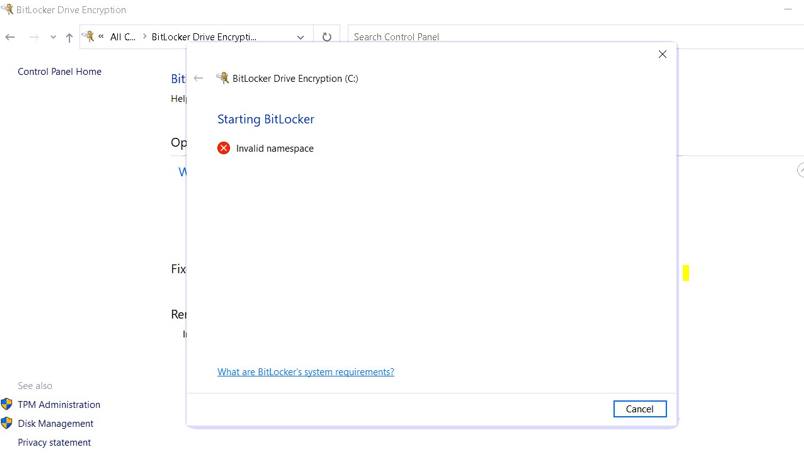
Task: Click the forward navigation arrow in Control Panel
Action: coord(34,37)
